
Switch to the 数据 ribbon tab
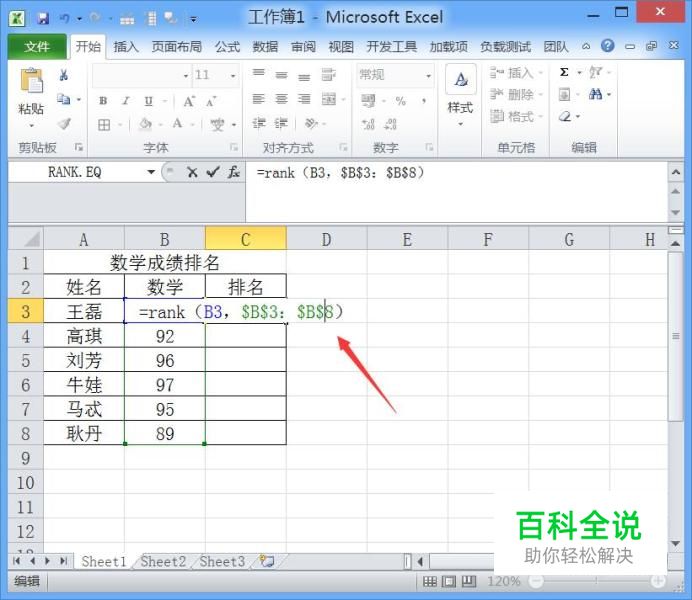tap(265, 46)
